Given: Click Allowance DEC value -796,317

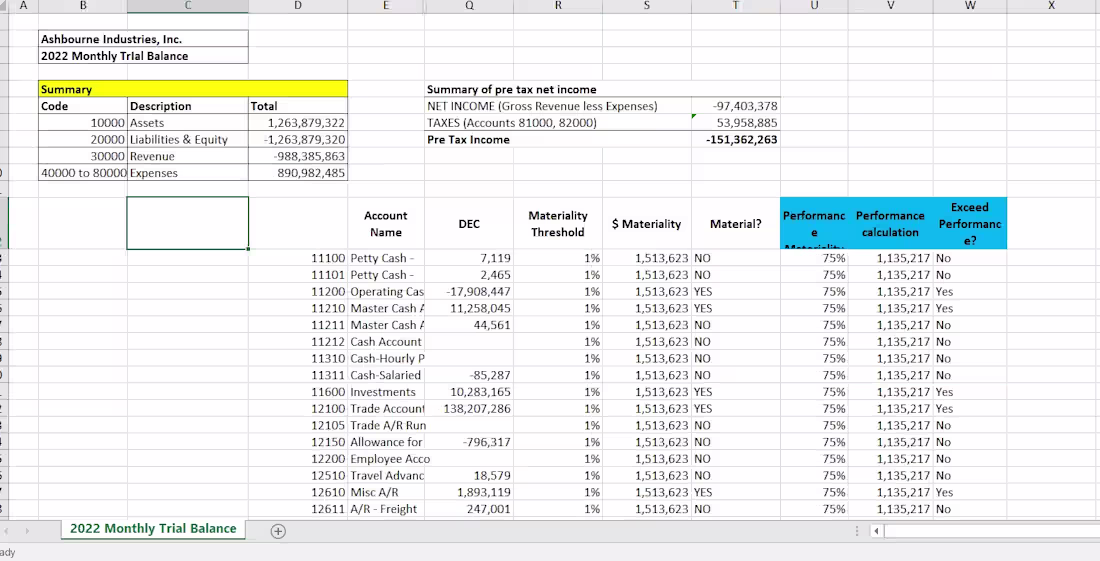Looking at the screenshot, I should point(469,442).
